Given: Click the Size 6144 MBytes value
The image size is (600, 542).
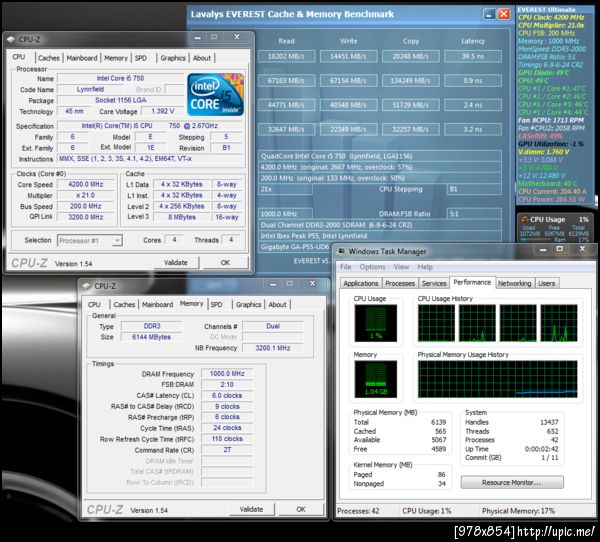Looking at the screenshot, I should click(x=151, y=337).
